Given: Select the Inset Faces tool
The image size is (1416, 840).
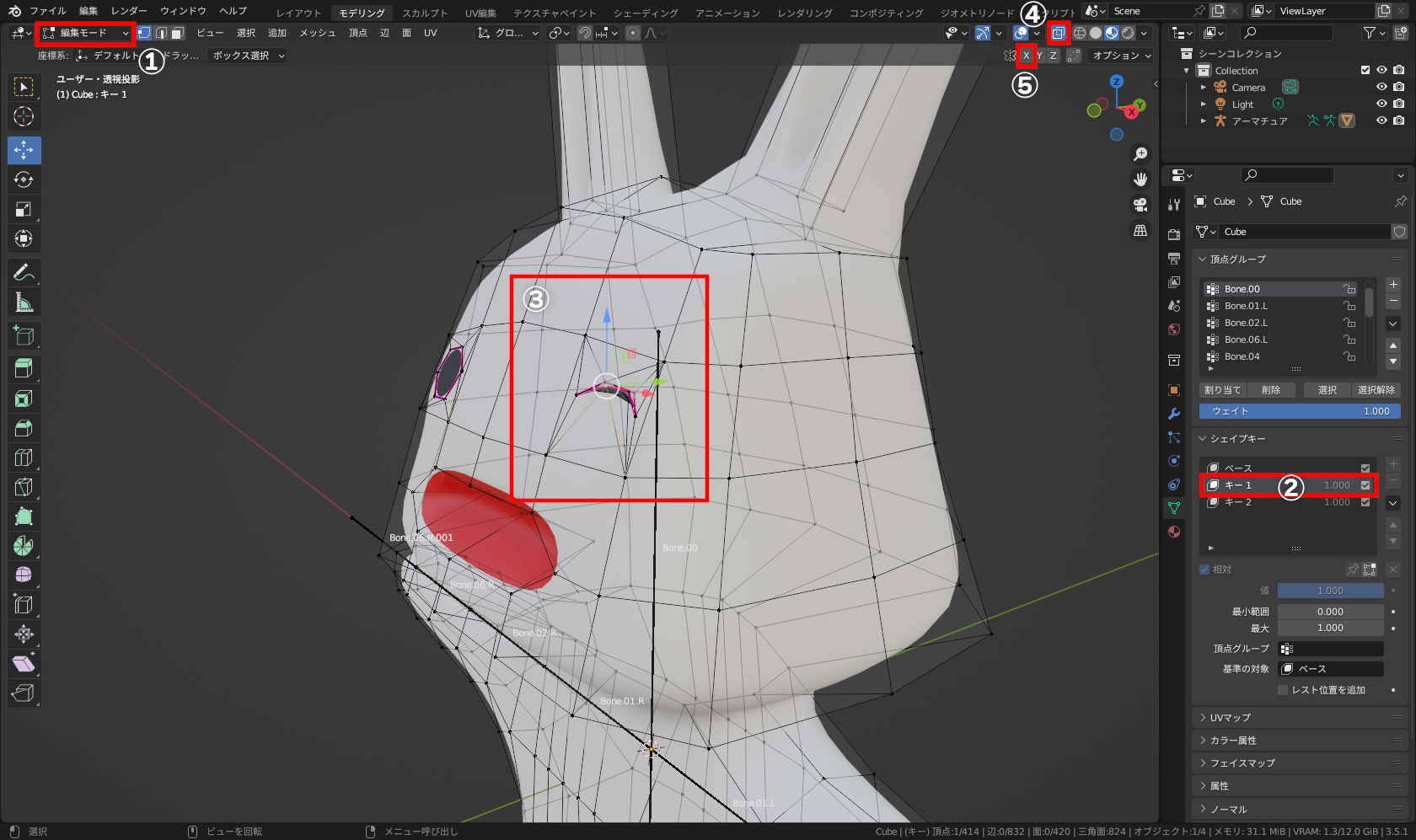Looking at the screenshot, I should pos(24,398).
